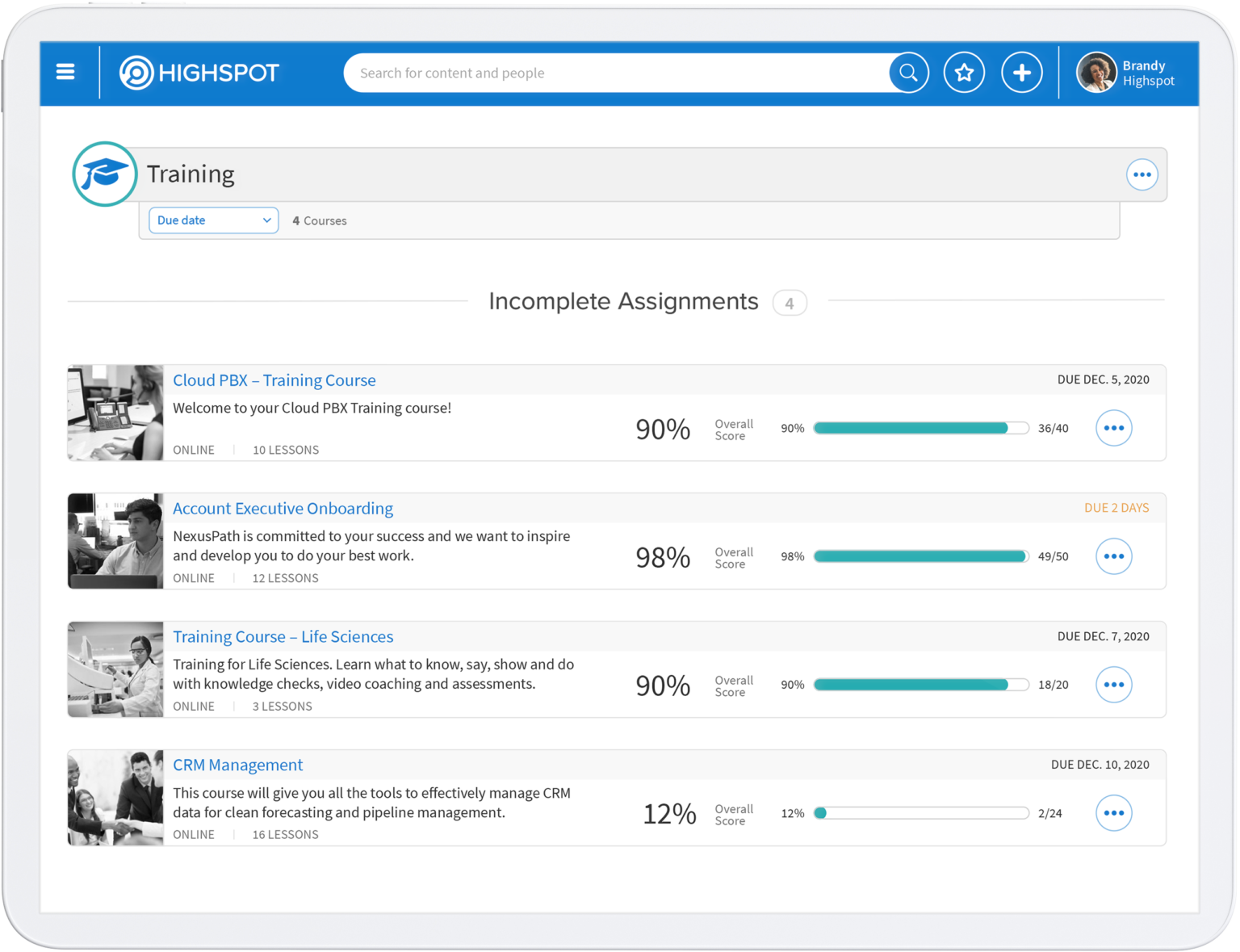Open the CRM Management course link
Viewport: 1240px width, 952px height.
click(x=238, y=765)
